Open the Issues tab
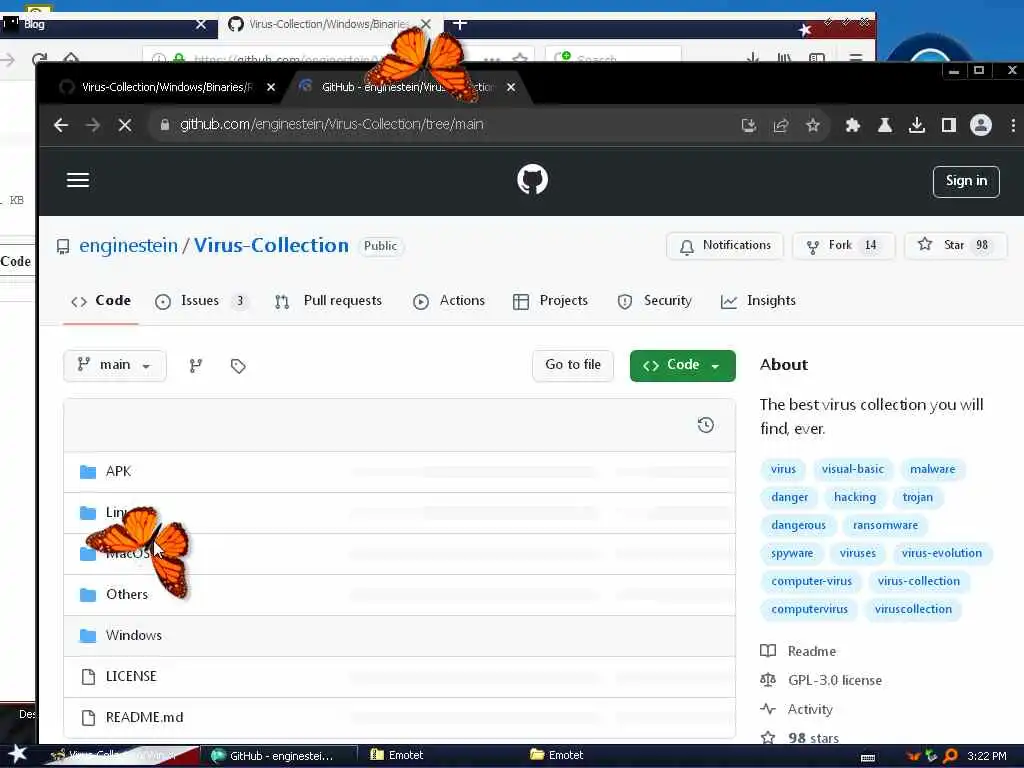Viewport: 1024px width, 768px height. [200, 301]
